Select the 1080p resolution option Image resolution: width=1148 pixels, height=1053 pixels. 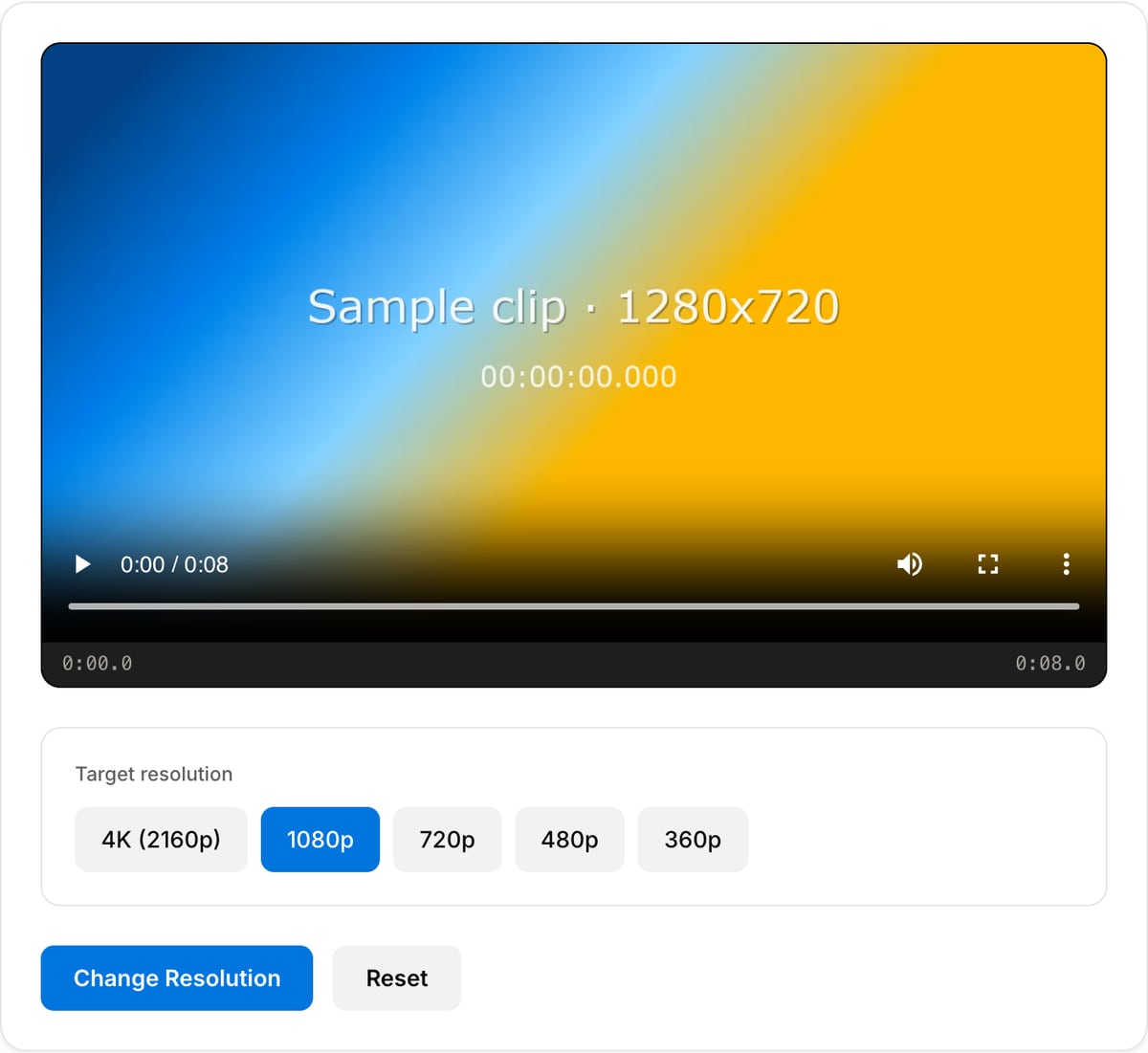[320, 840]
